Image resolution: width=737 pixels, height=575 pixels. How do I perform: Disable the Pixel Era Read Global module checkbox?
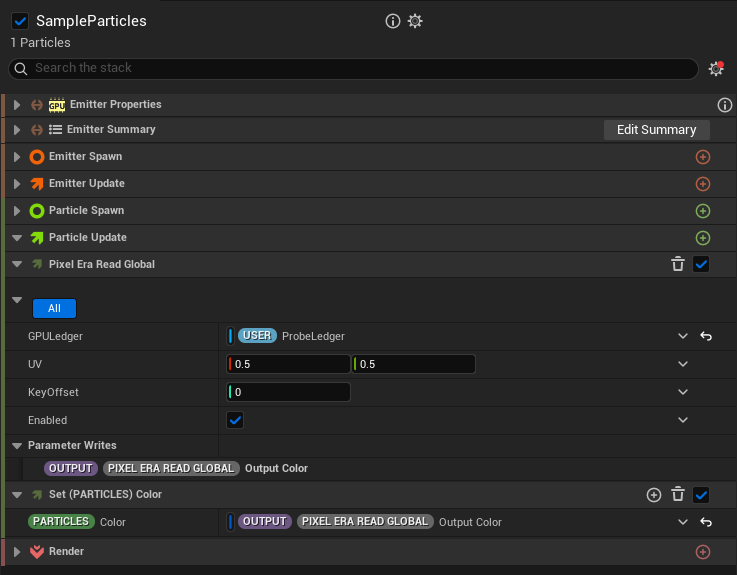click(701, 264)
